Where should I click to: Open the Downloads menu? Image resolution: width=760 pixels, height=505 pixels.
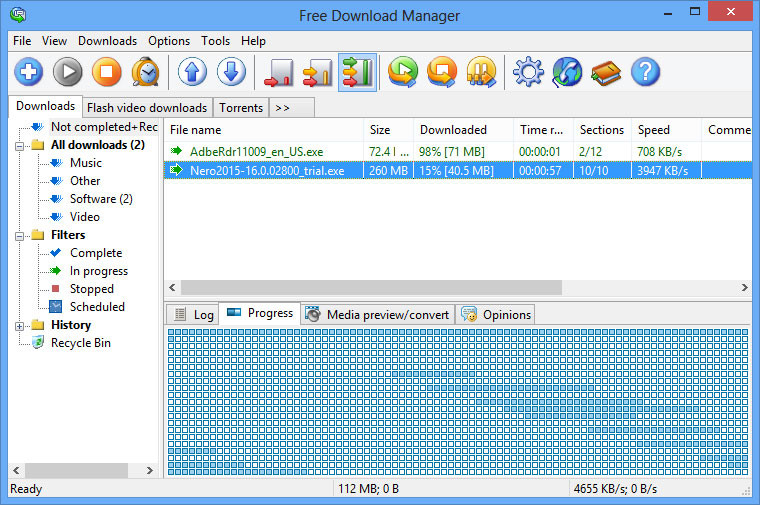108,41
